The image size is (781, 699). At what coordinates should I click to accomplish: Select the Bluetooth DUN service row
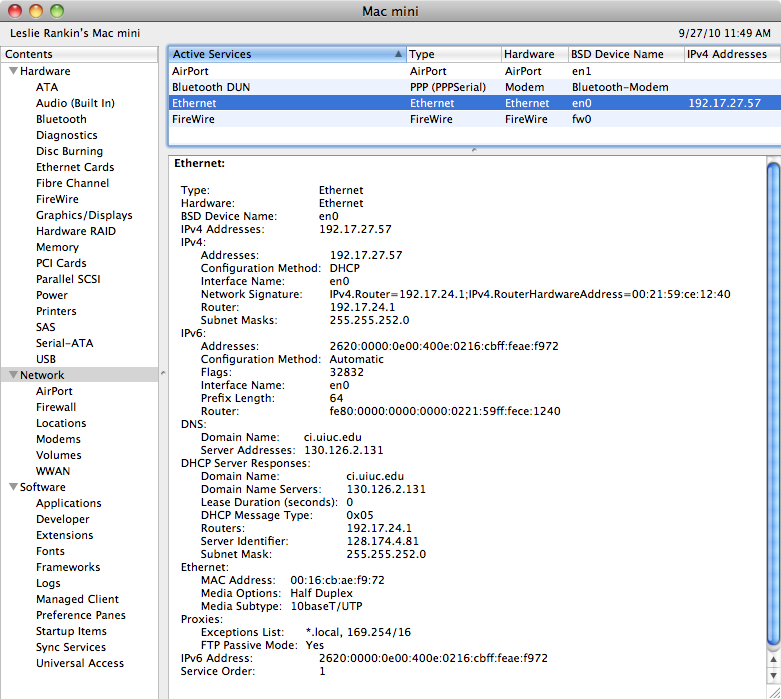click(x=475, y=87)
